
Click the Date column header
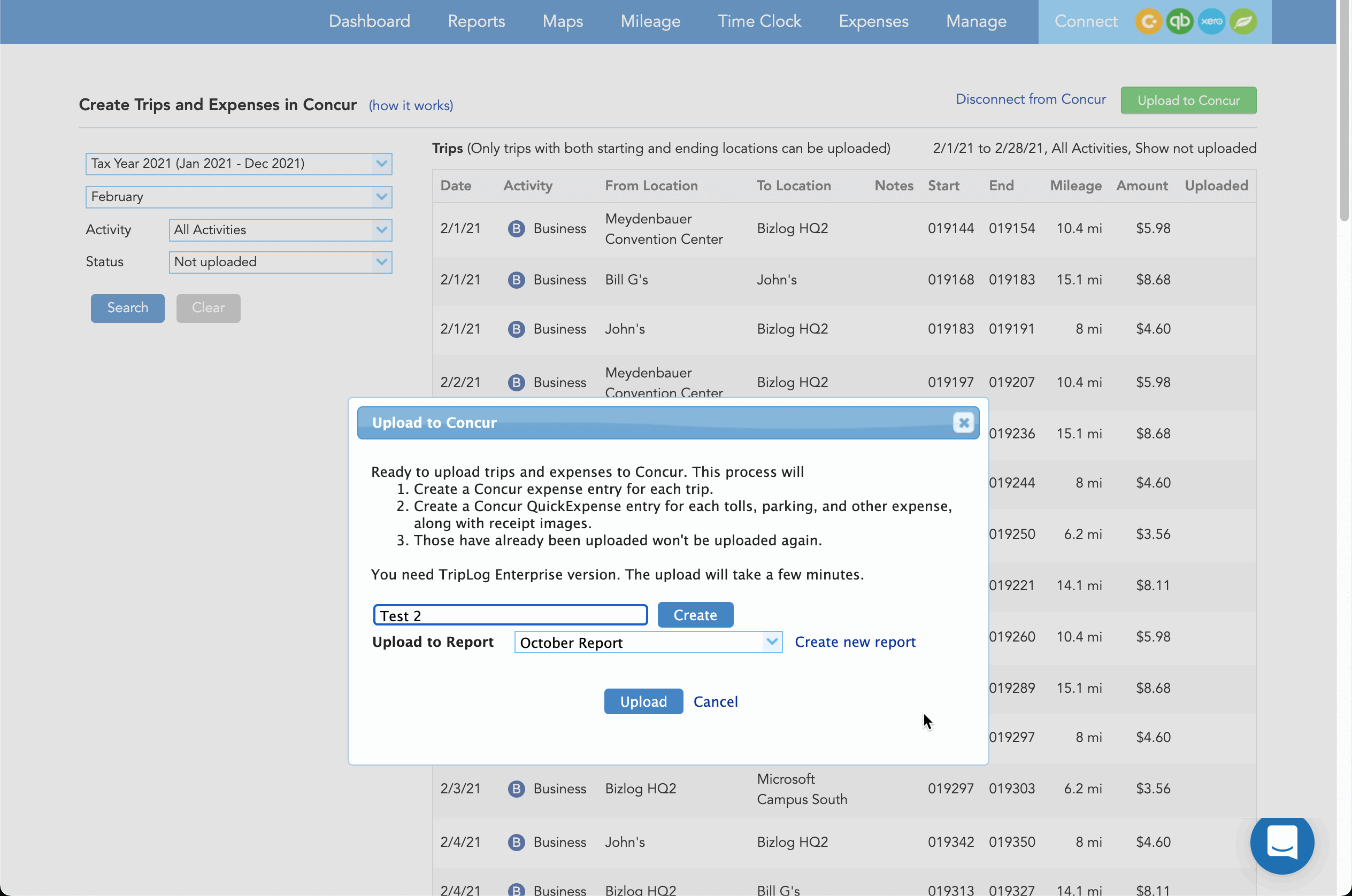(x=456, y=186)
